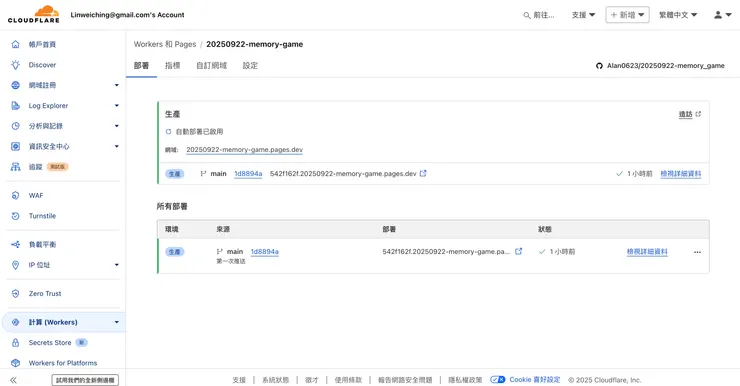Click the domain registration globe icon
The image size is (740, 386).
[x=16, y=85]
